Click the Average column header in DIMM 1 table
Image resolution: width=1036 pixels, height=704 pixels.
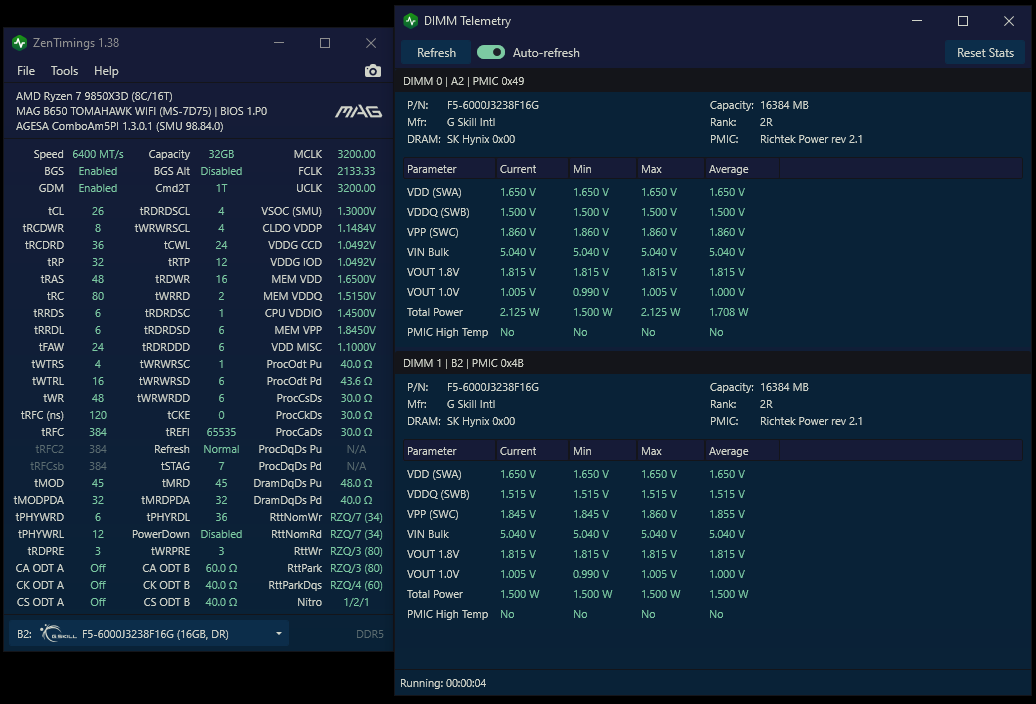tap(742, 451)
